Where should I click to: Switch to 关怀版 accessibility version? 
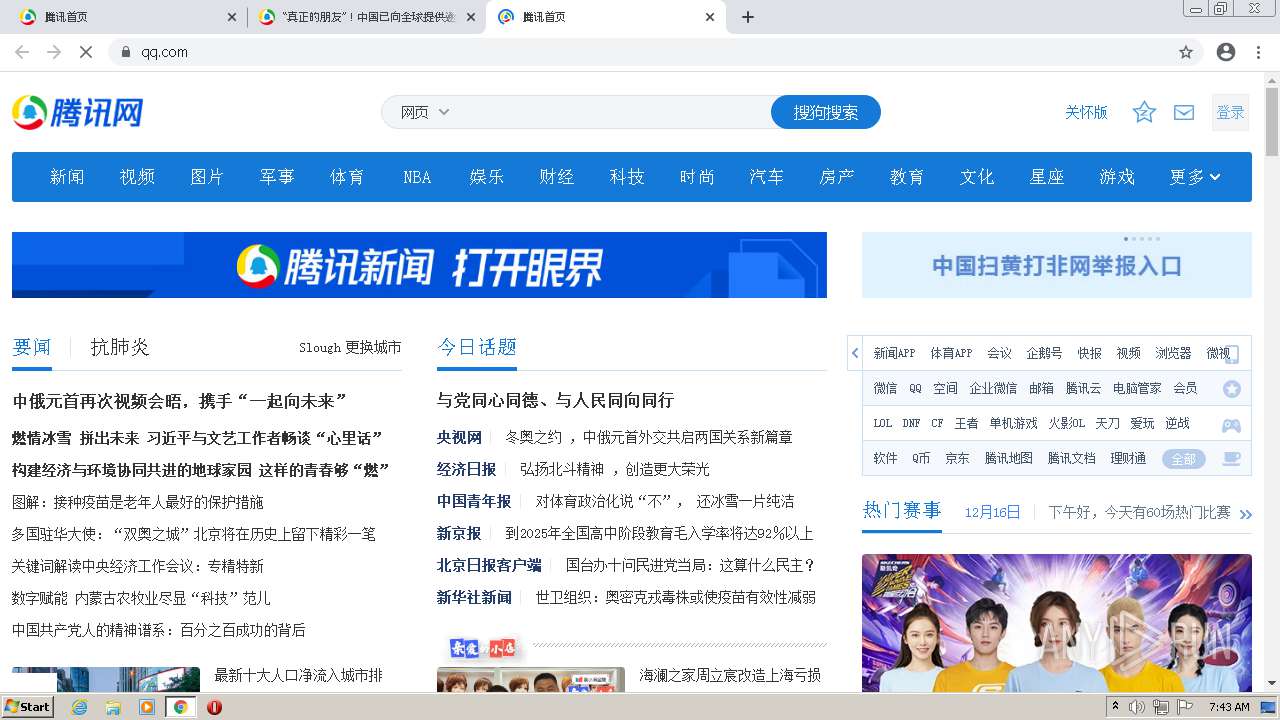(x=1086, y=112)
